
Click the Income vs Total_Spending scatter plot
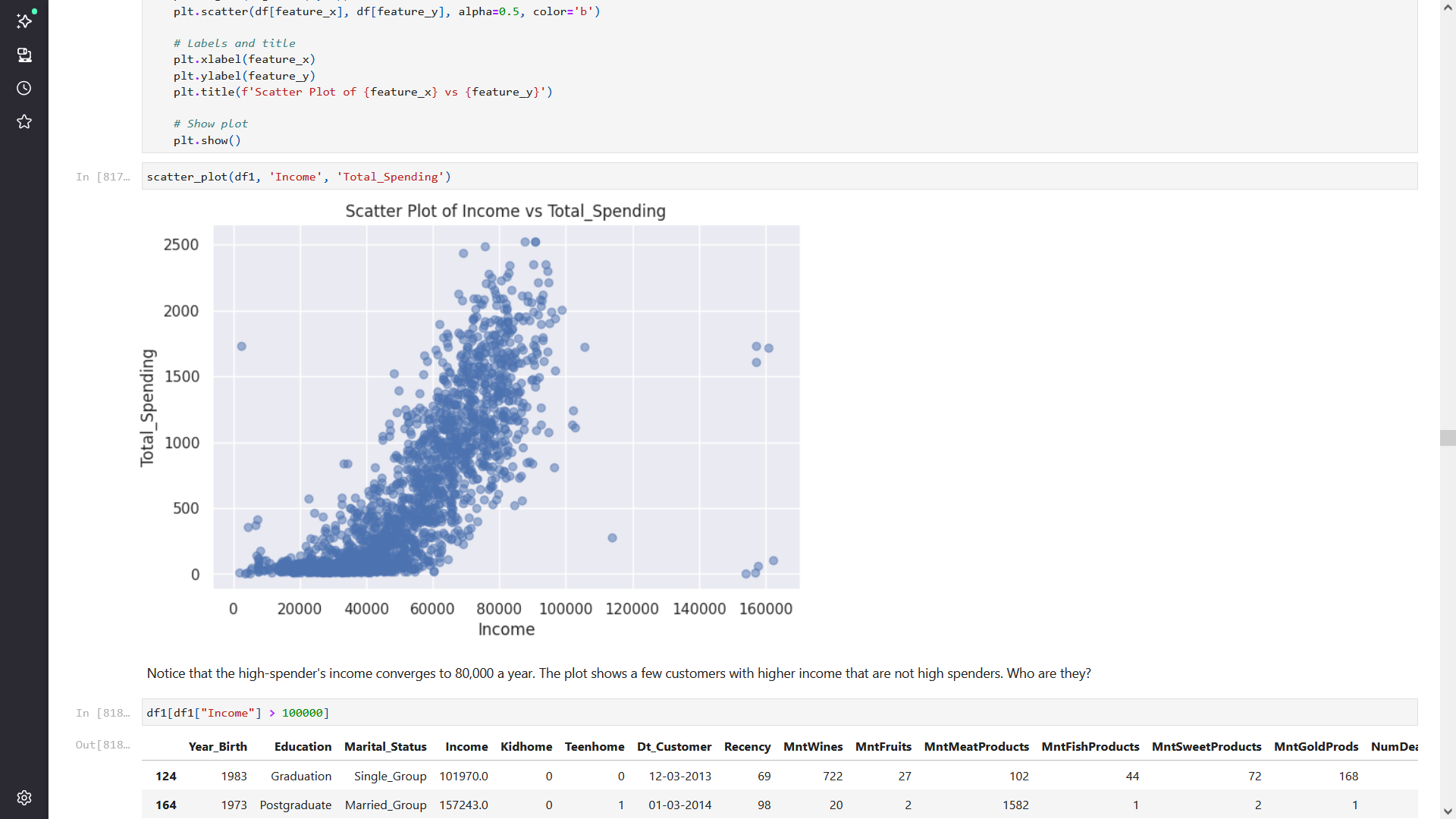pos(506,406)
